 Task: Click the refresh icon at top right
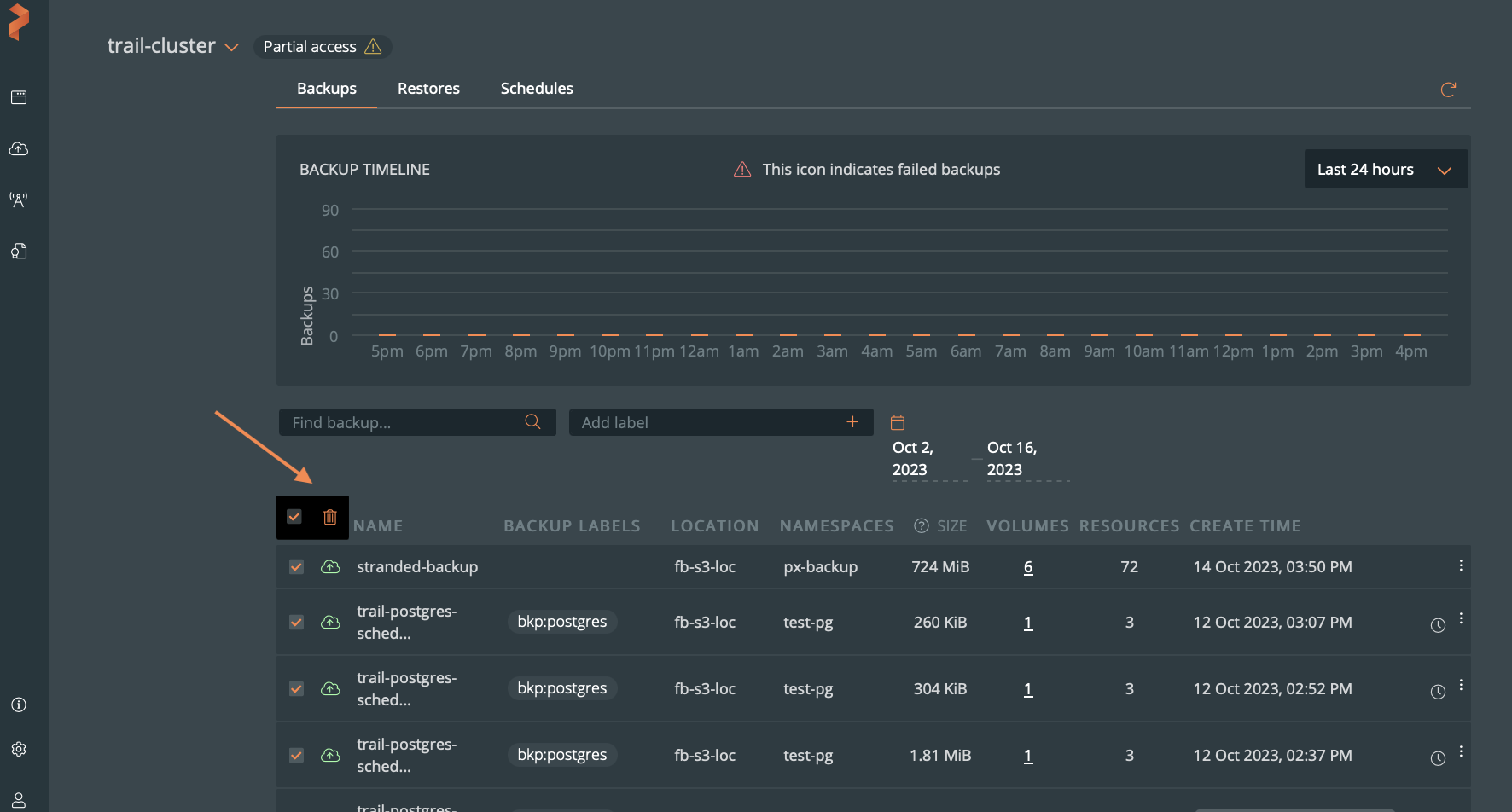(1448, 90)
